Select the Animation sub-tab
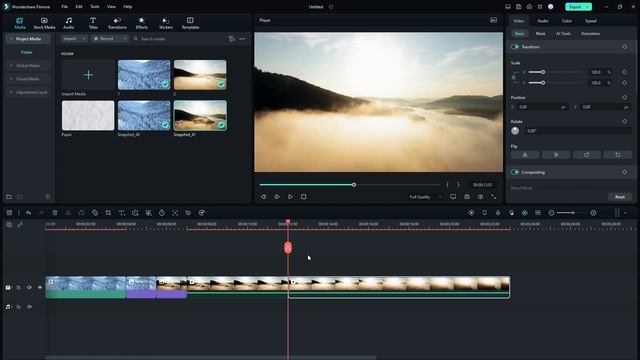This screenshot has height=360, width=640. (590, 33)
